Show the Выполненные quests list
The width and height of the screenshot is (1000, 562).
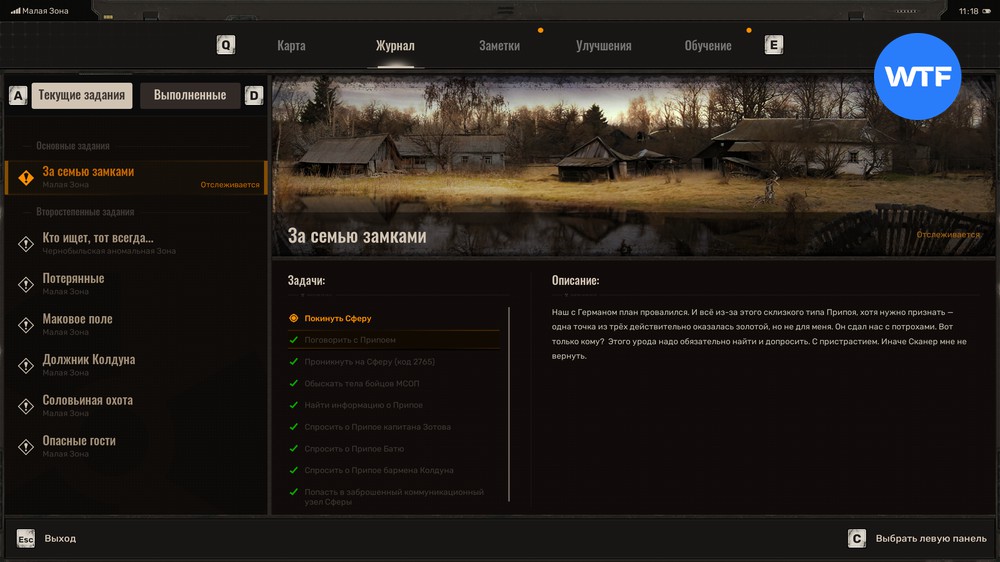click(190, 96)
